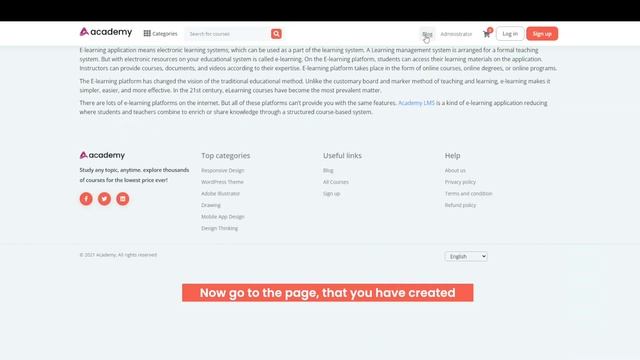640x360 pixels.
Task: Click the Useful links heading
Action: click(x=342, y=156)
